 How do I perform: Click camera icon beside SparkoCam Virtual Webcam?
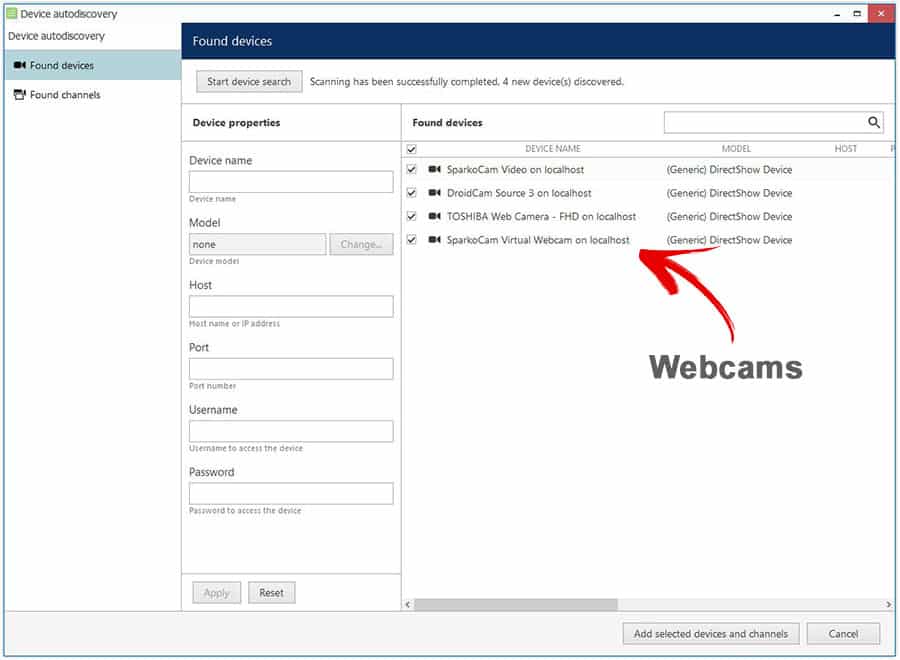[435, 240]
